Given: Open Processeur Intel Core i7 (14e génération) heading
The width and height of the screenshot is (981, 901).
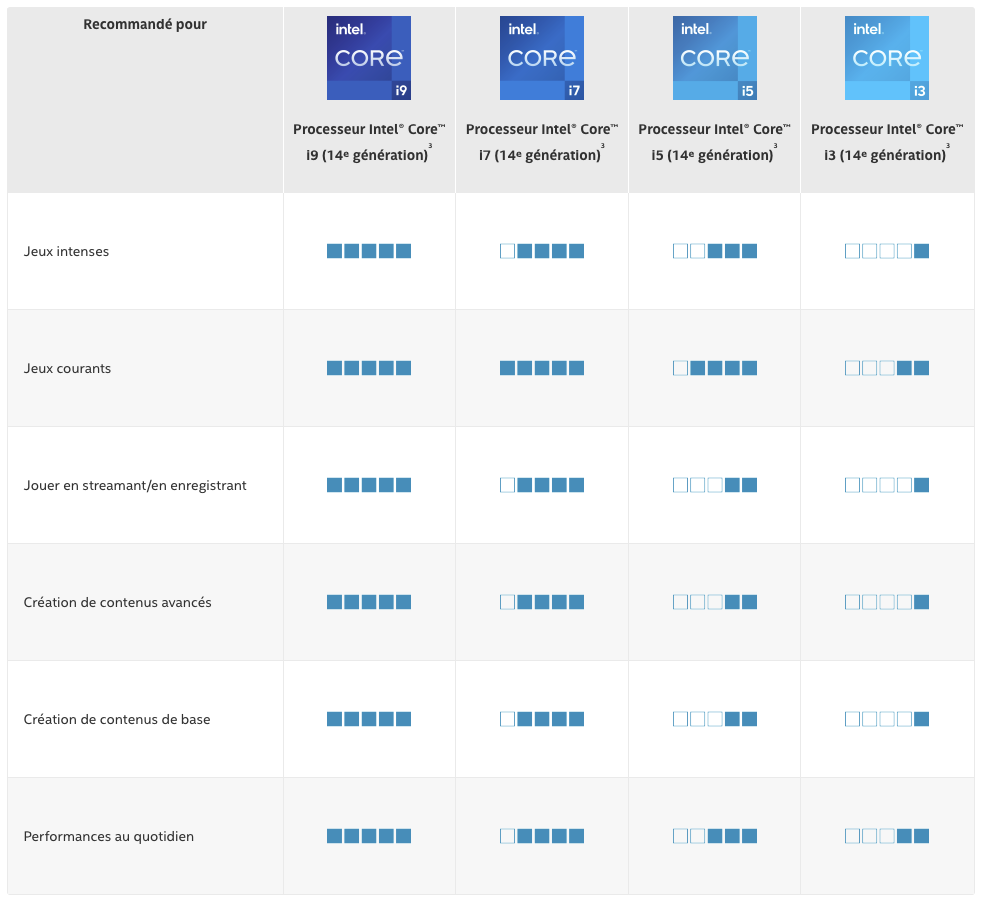Looking at the screenshot, I should pos(542,142).
